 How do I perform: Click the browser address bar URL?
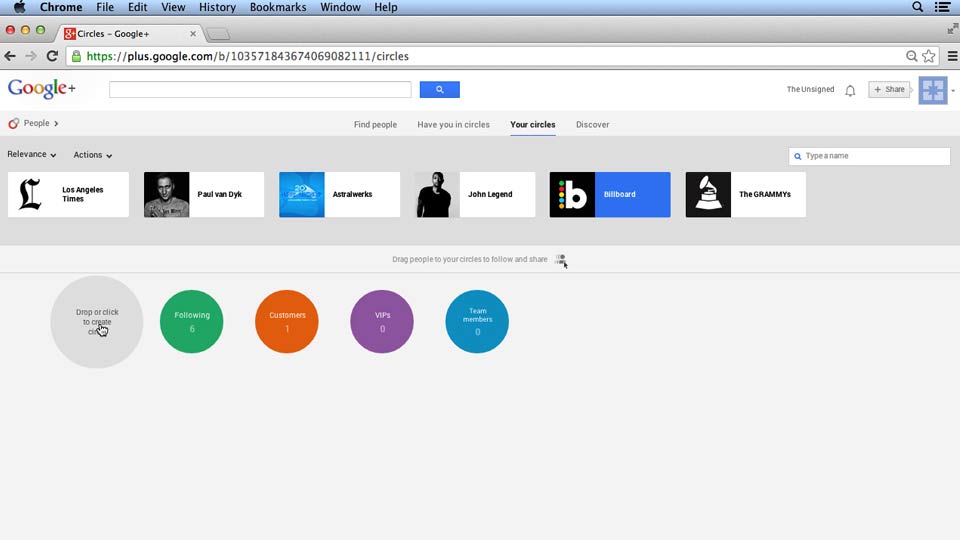coord(247,56)
